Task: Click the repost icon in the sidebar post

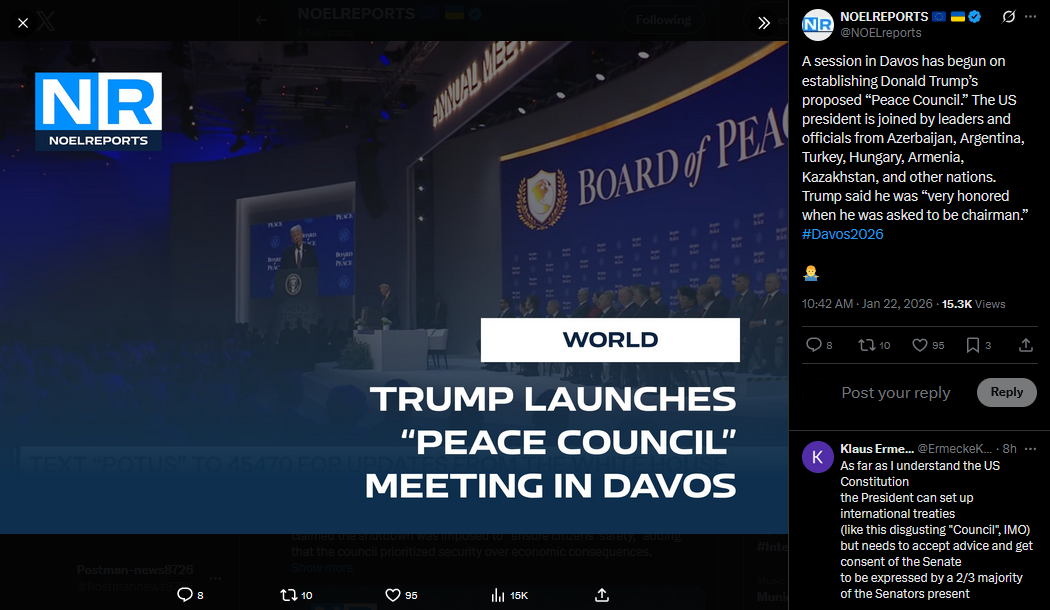Action: pos(867,345)
